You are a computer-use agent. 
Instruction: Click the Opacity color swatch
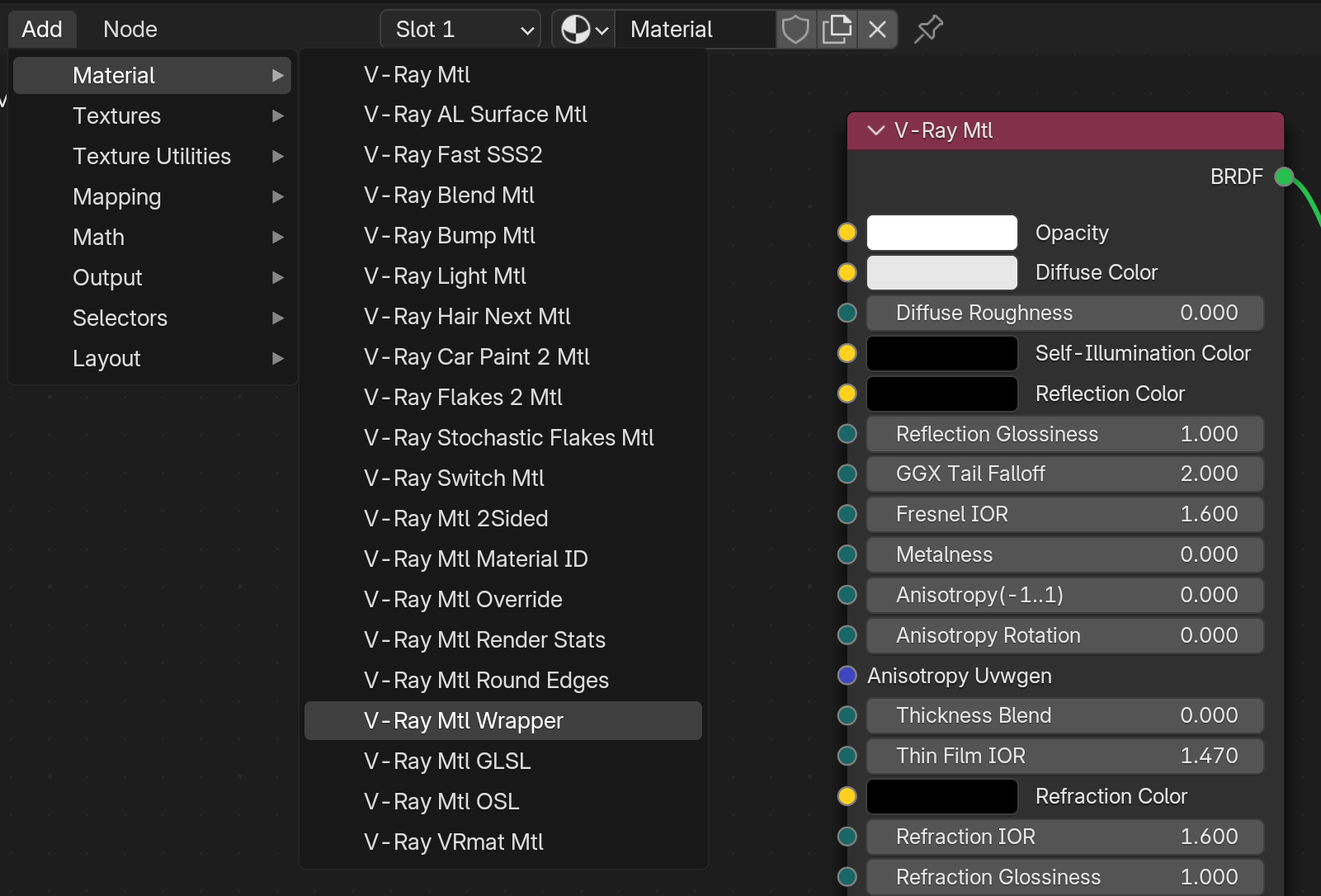(942, 233)
